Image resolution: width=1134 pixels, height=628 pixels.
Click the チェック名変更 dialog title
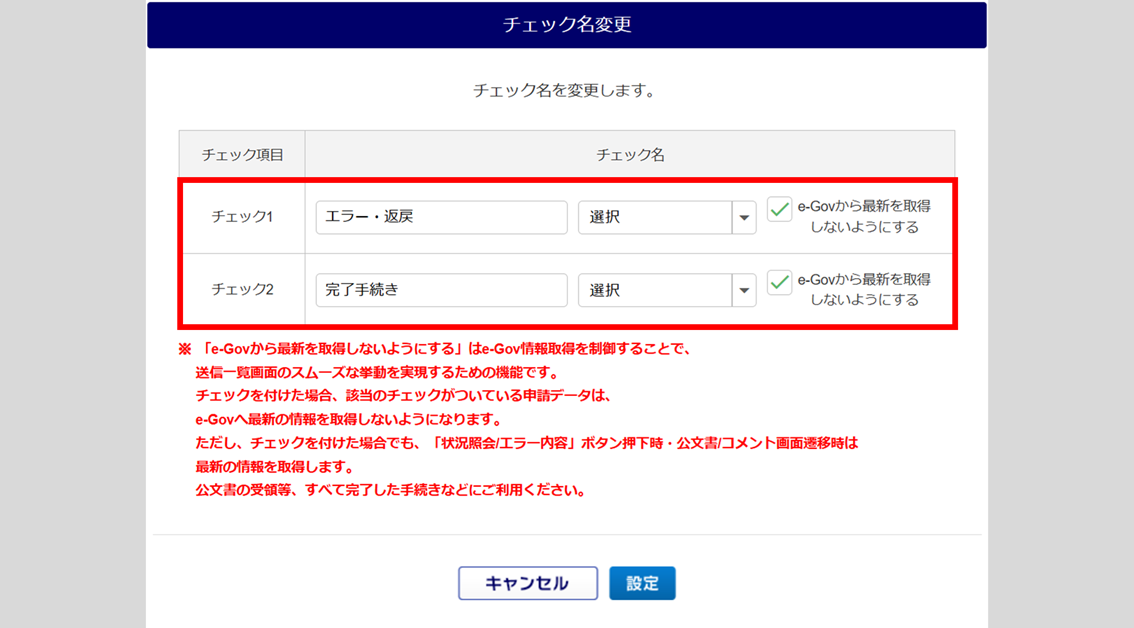click(567, 25)
